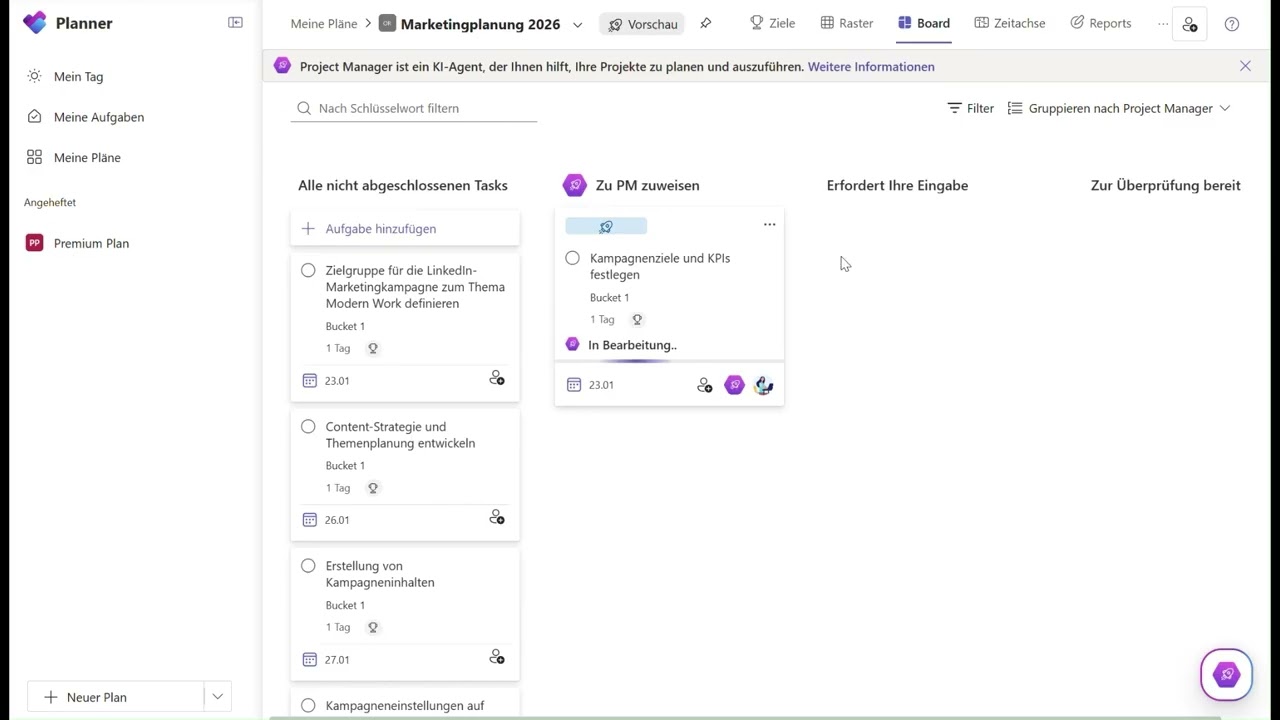The height and width of the screenshot is (720, 1280).
Task: Click the Meine Pläne breadcrumb
Action: [x=324, y=24]
